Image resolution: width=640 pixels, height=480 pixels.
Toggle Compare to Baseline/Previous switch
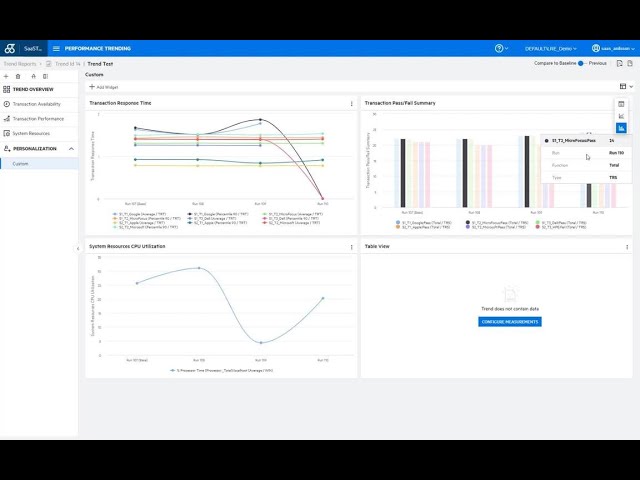[580, 63]
